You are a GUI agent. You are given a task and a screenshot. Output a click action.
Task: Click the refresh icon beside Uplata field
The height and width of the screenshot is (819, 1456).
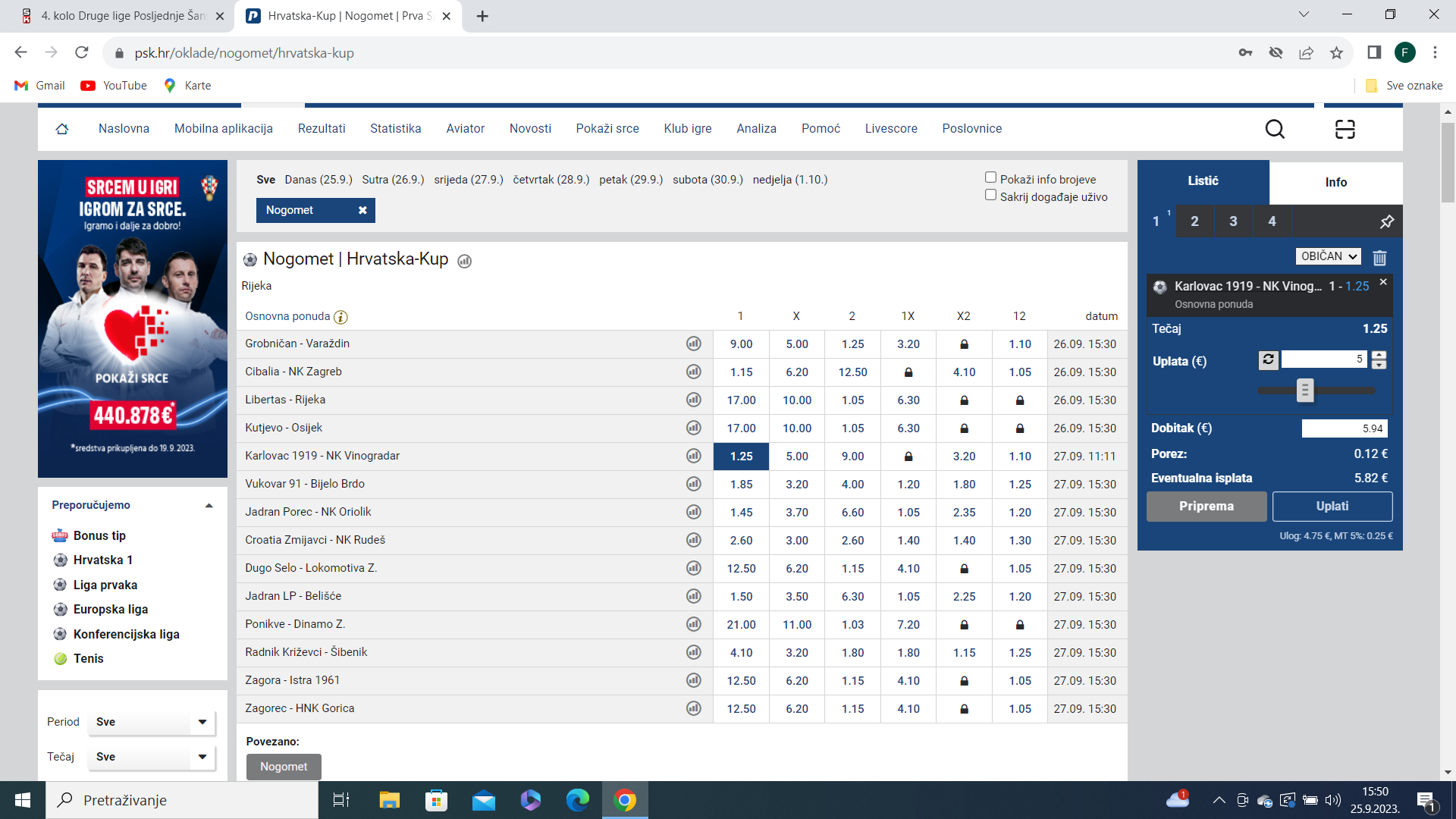point(1268,359)
